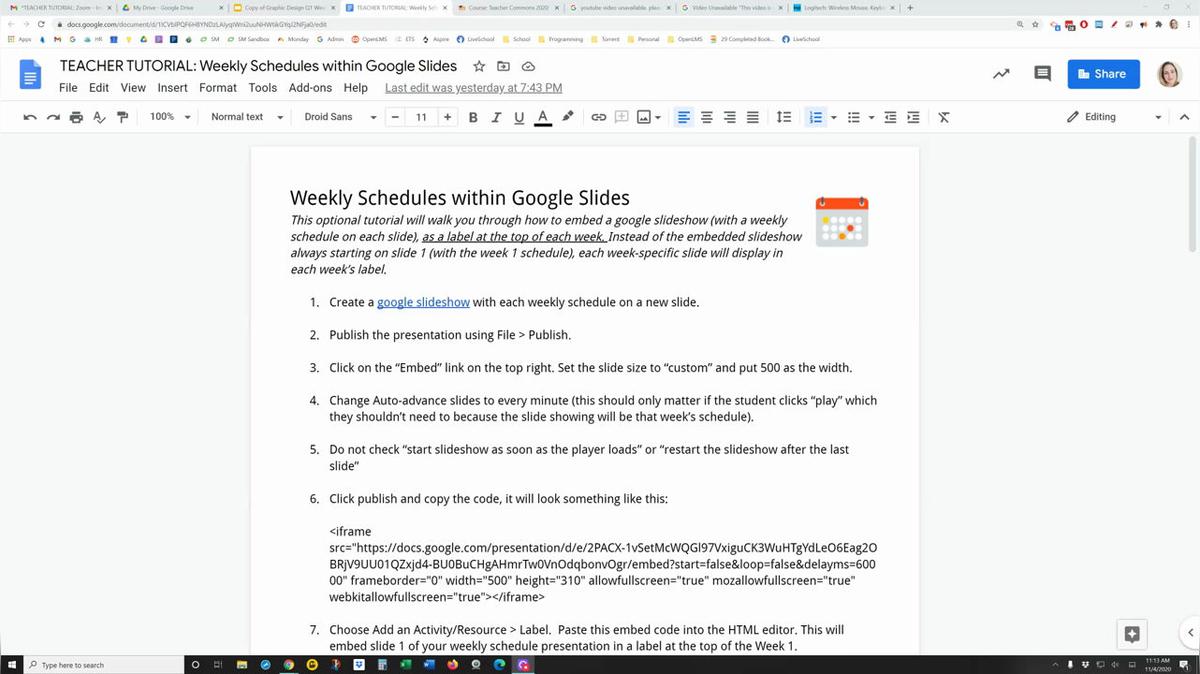Toggle the Numbered list button
Screen dimensions: 1200x674
click(815, 117)
